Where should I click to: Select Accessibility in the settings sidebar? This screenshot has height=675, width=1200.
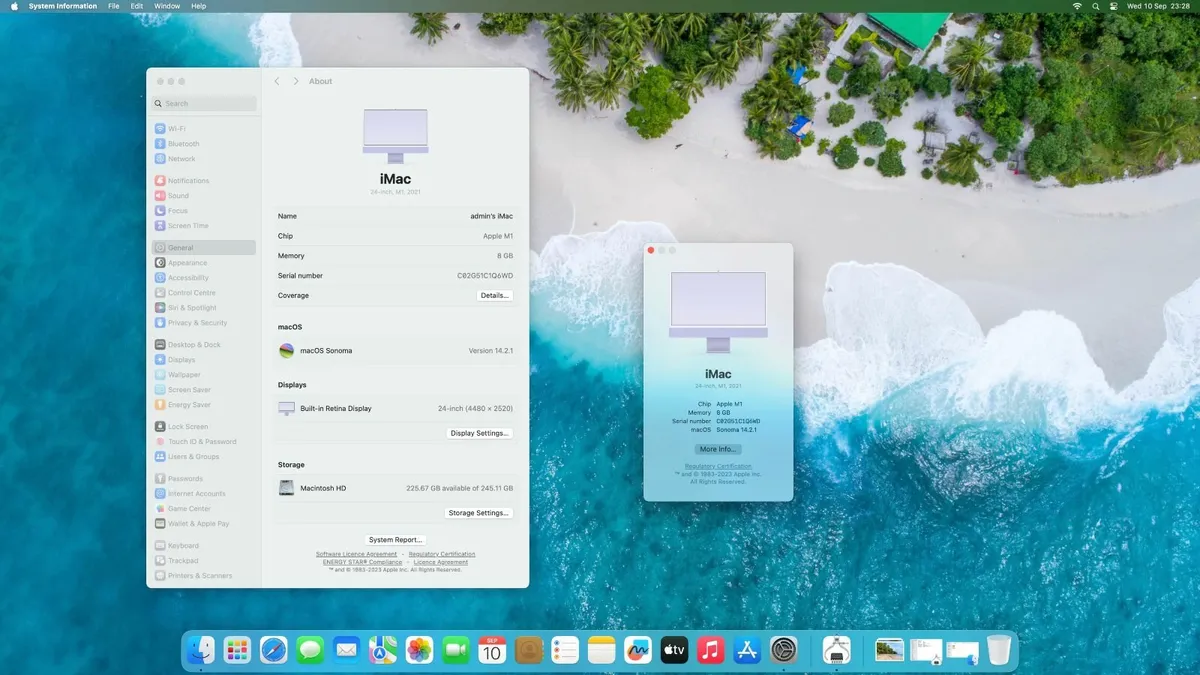204,278
